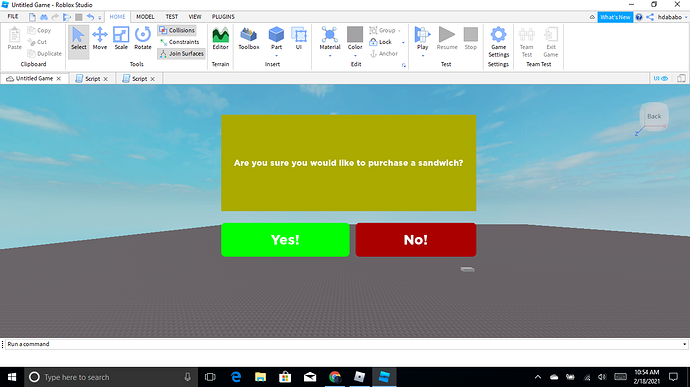Image resolution: width=690 pixels, height=387 pixels.
Task: Toggle Collisions option
Action: (x=177, y=30)
